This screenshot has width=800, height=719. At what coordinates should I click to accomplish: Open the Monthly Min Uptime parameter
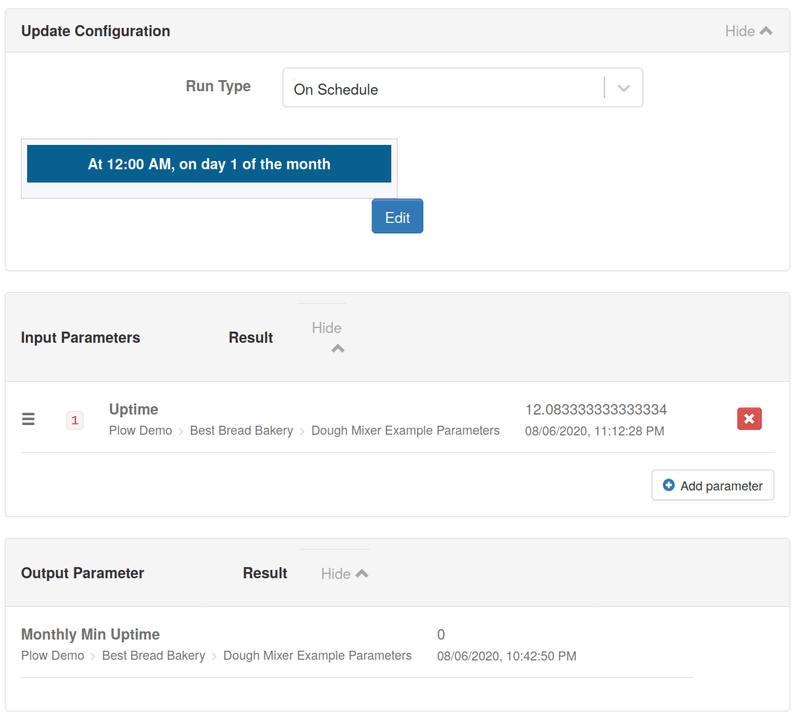(90, 634)
